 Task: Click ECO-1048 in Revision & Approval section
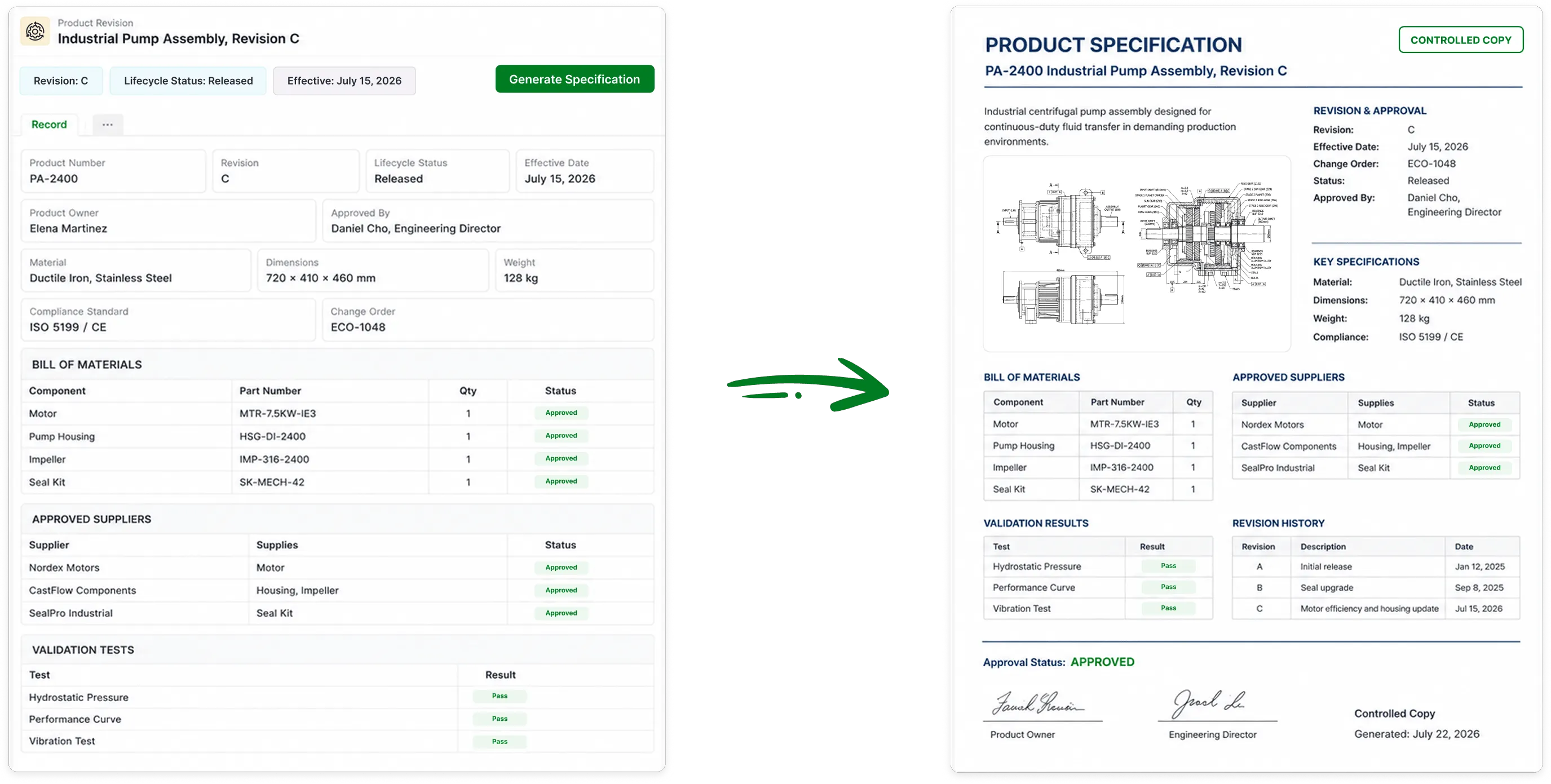coord(1431,163)
